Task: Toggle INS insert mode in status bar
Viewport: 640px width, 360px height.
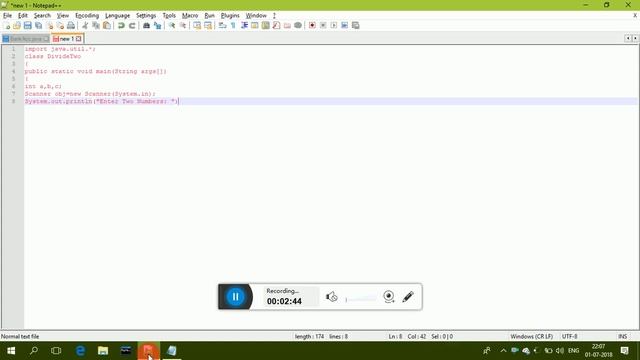Action: pos(622,336)
